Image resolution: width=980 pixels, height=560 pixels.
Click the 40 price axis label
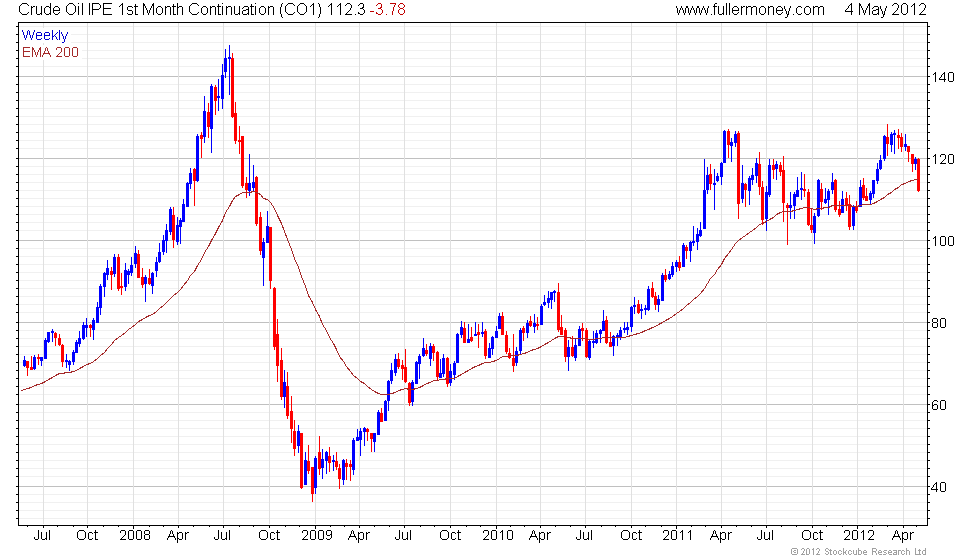point(939,488)
